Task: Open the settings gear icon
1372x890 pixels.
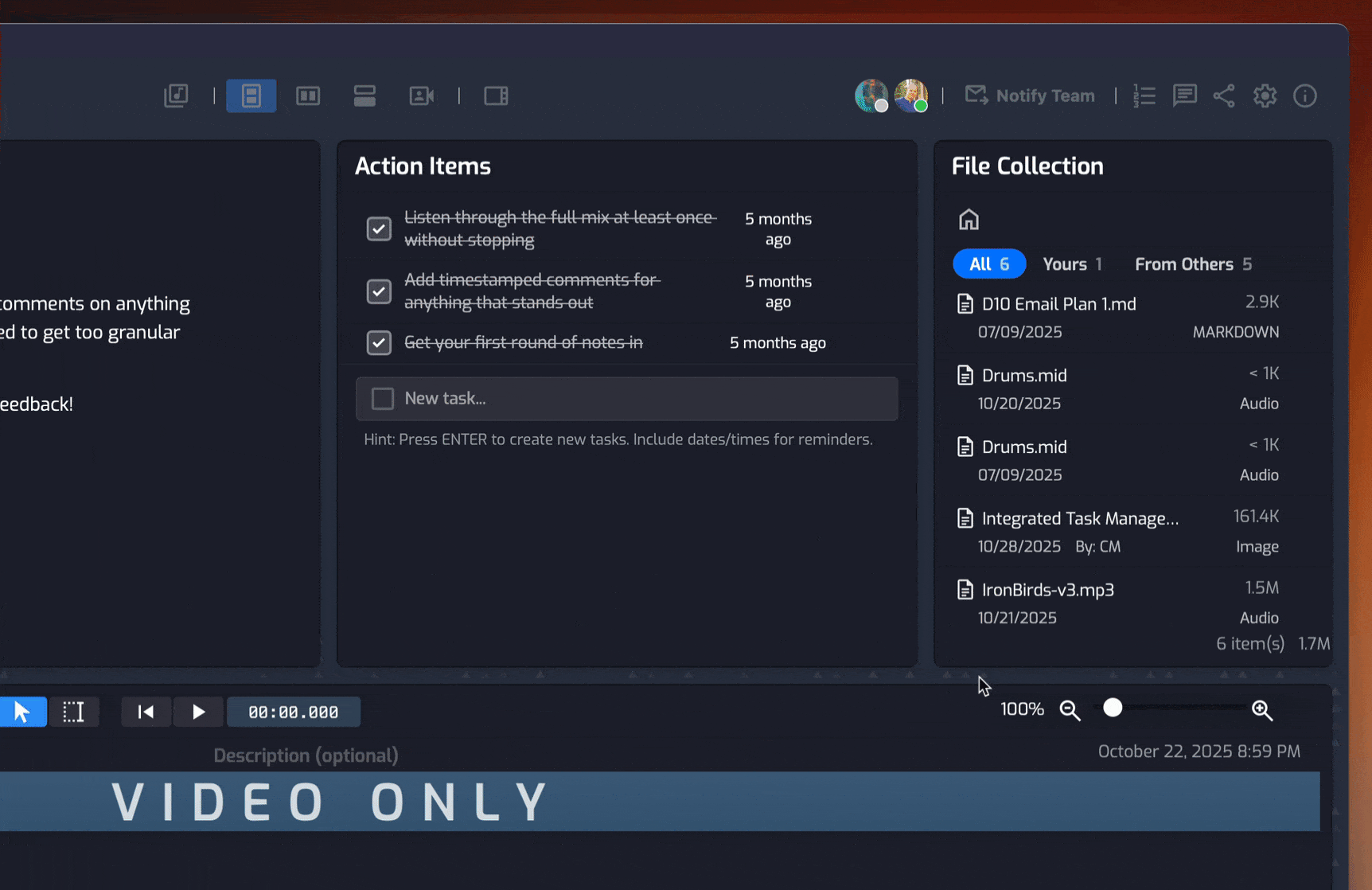Action: (x=1265, y=96)
